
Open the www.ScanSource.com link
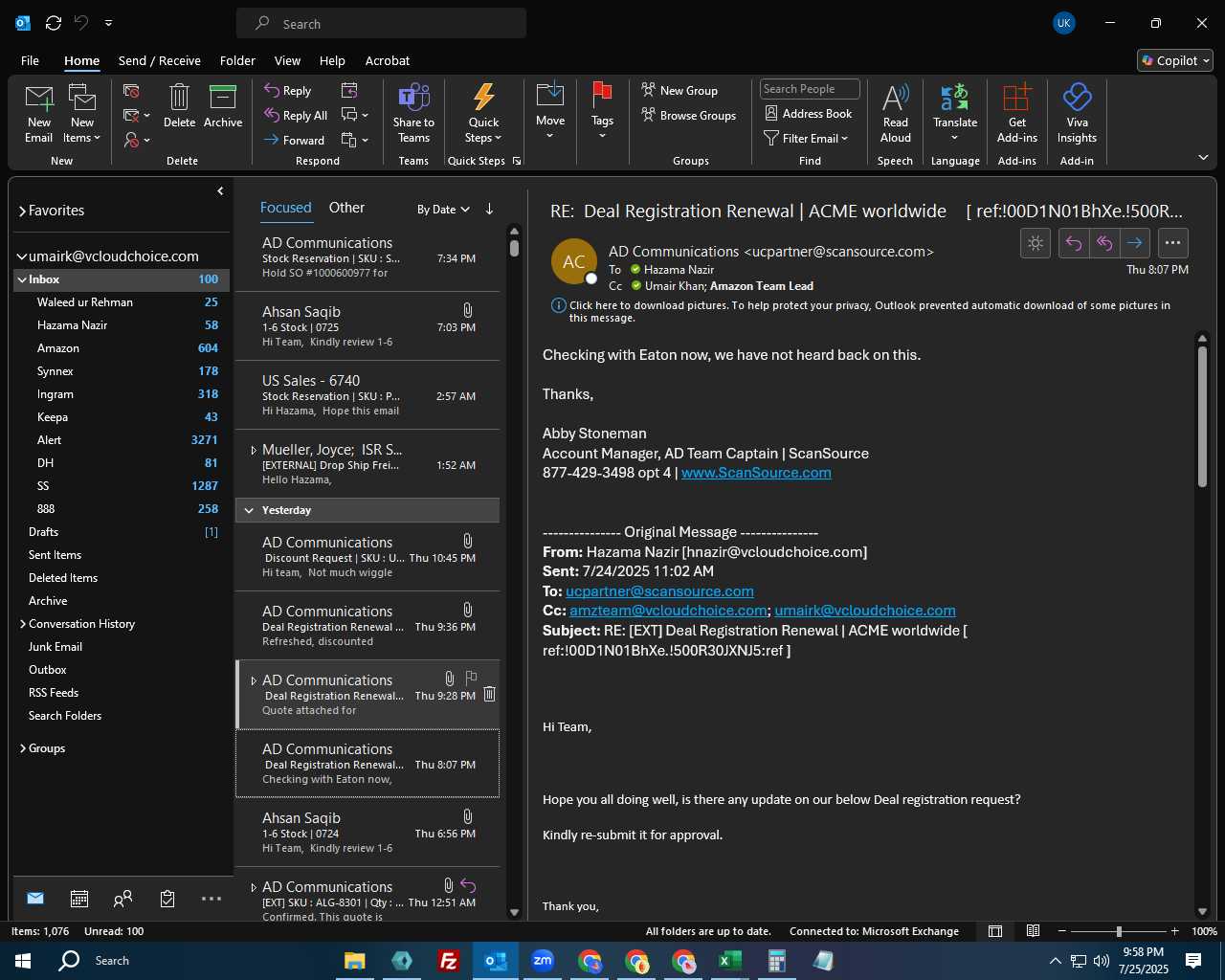tap(756, 473)
